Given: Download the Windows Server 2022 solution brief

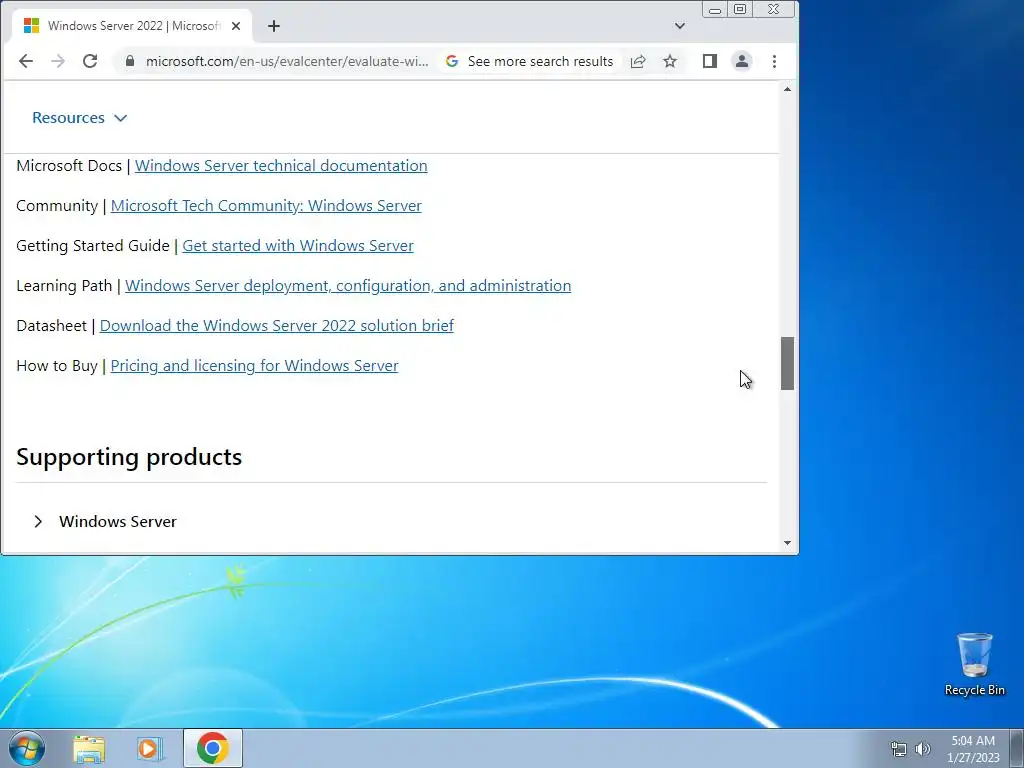Looking at the screenshot, I should (x=276, y=325).
